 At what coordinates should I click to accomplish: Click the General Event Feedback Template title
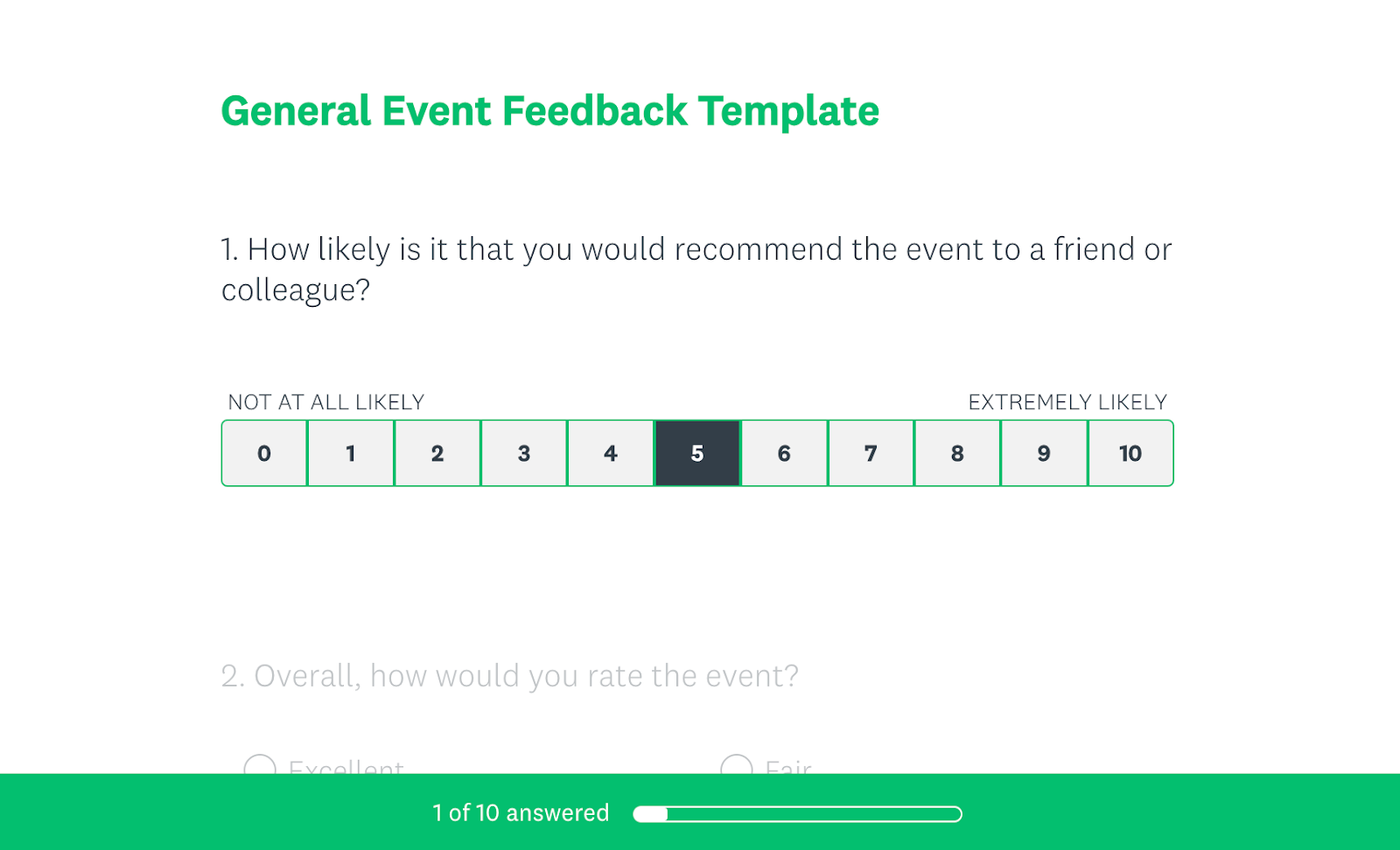coord(550,111)
